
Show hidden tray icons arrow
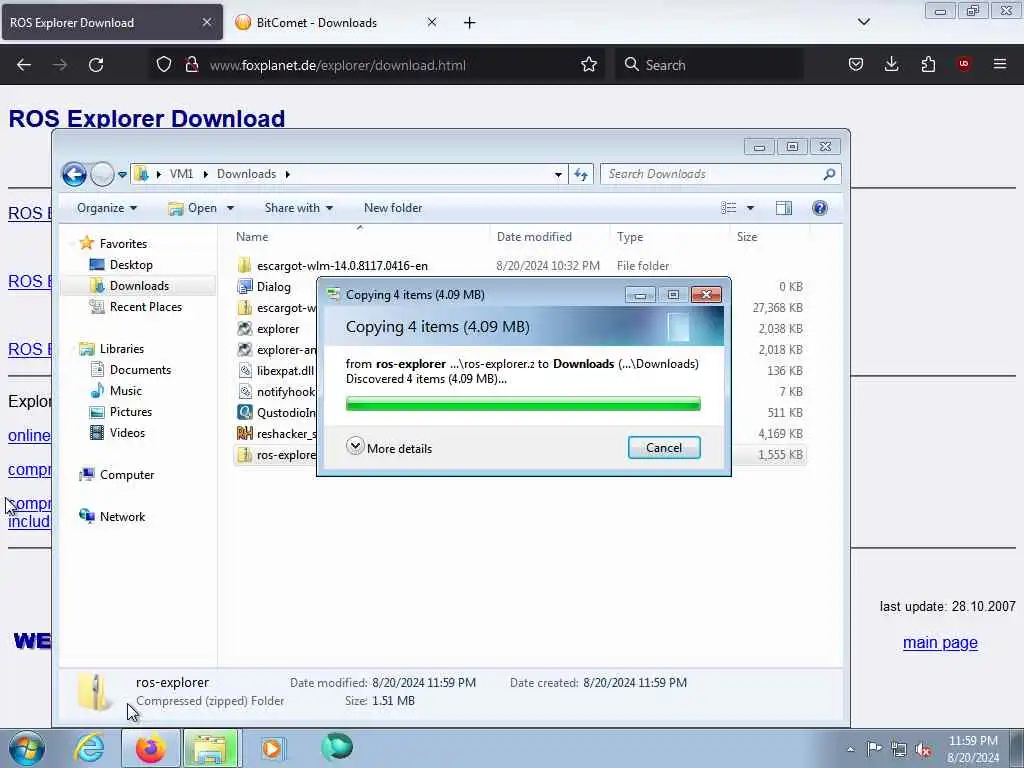click(x=850, y=750)
